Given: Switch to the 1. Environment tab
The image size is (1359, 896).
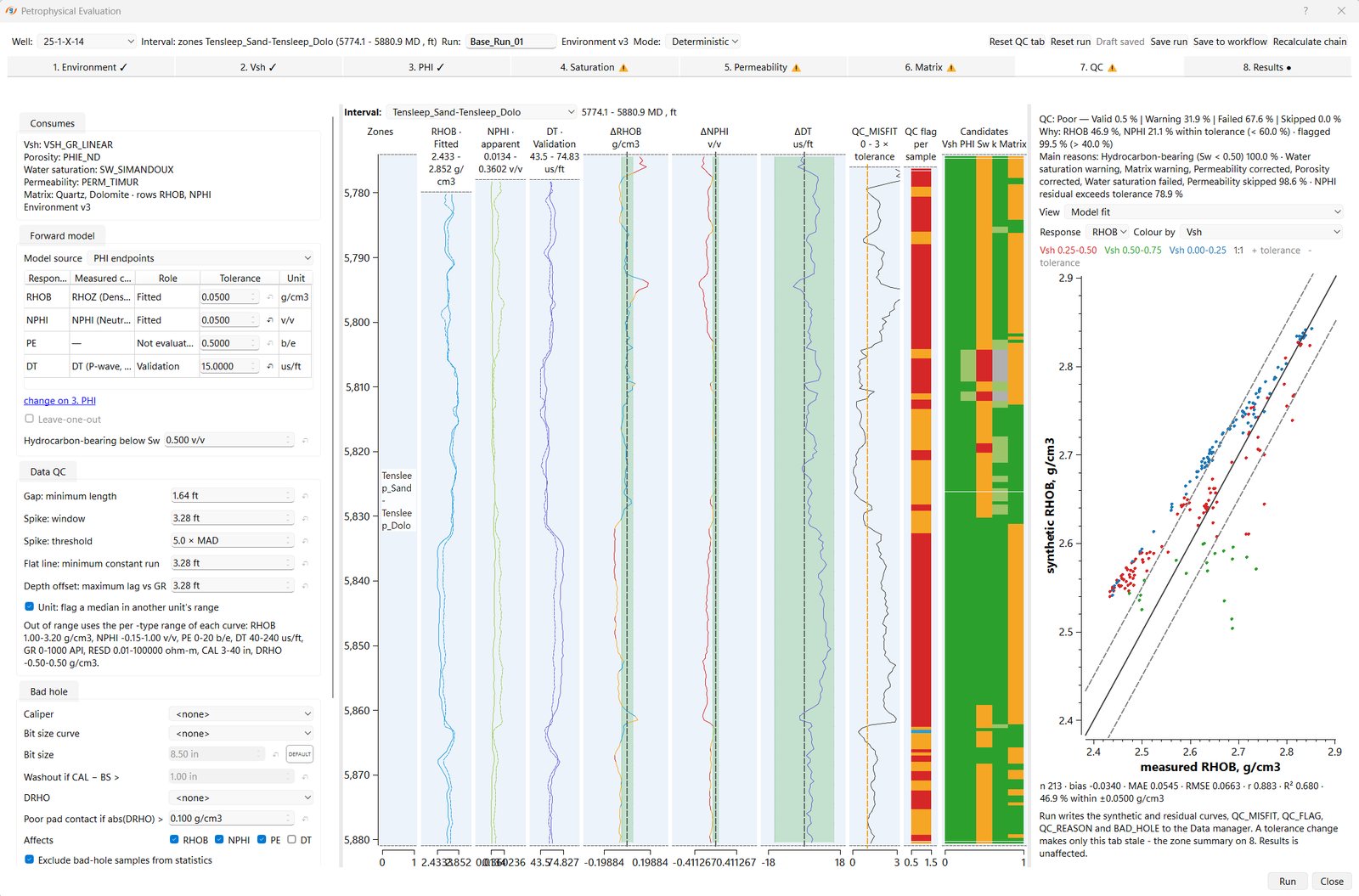Looking at the screenshot, I should tap(90, 67).
